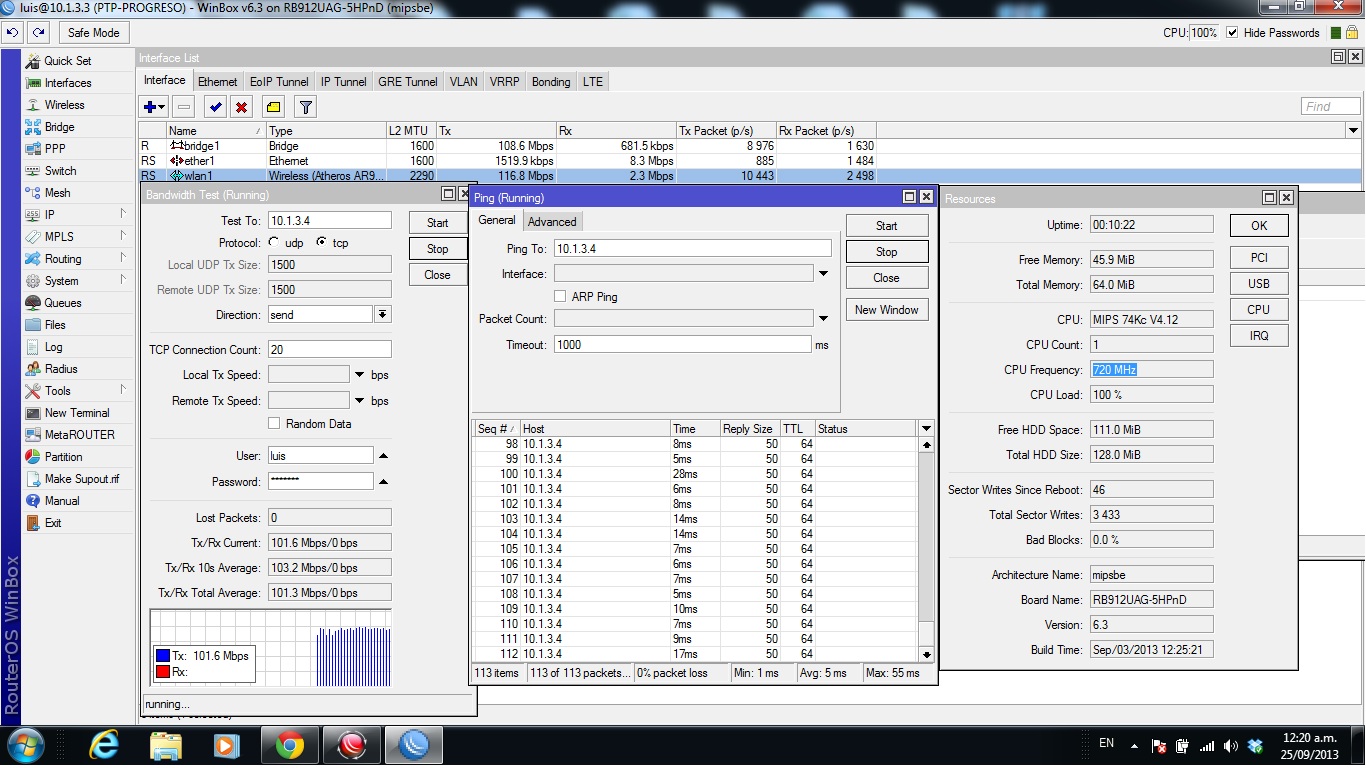Open Windows Explorer folder in the taskbar
1366x768 pixels.
(166, 745)
